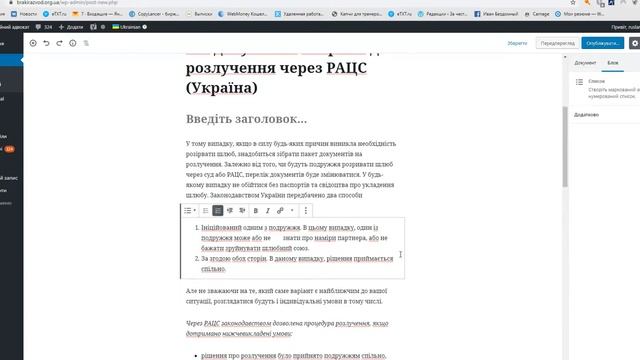Click bullet item 'рішення про розлучення'
The image size is (640, 360).
coord(293,356)
